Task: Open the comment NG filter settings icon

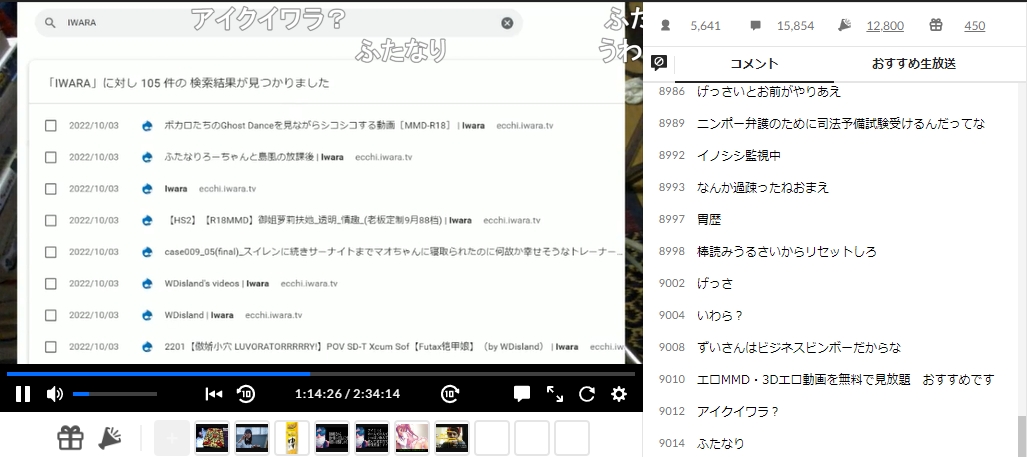Action: [659, 63]
